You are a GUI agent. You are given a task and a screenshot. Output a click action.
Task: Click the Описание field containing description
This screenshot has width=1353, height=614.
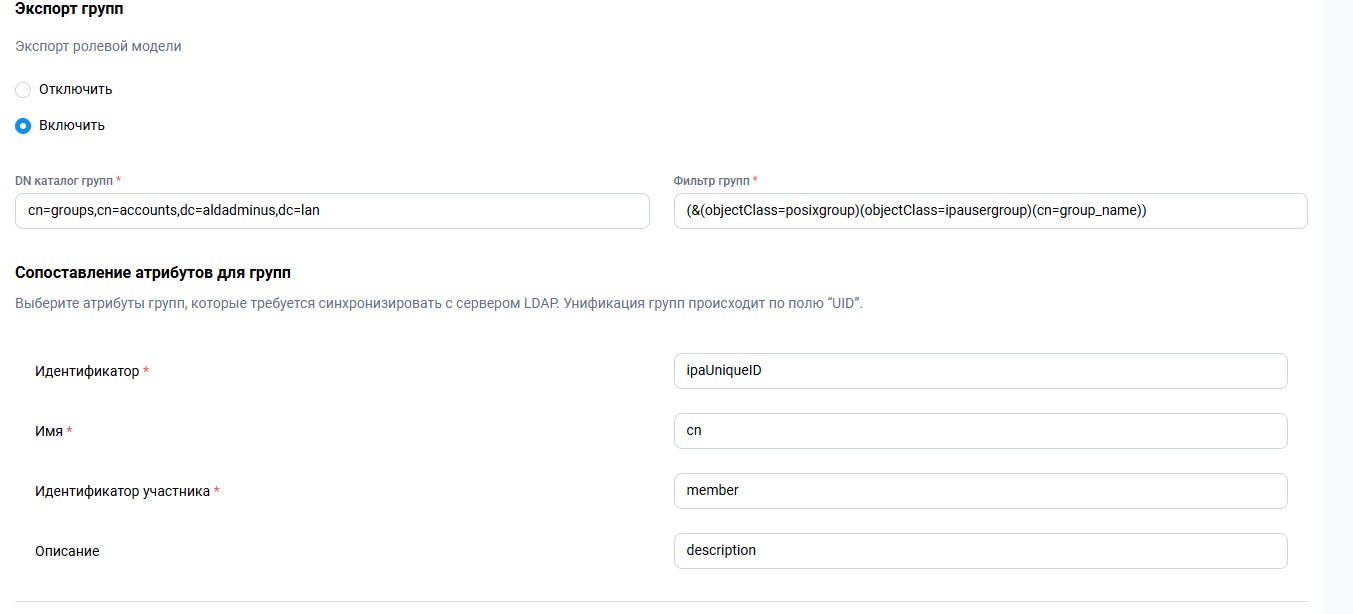tap(981, 551)
